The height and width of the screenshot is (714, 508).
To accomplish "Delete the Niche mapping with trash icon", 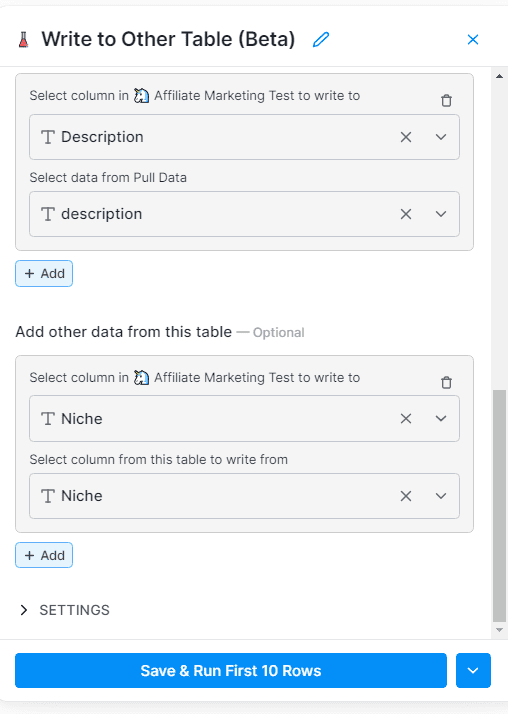I will (447, 382).
